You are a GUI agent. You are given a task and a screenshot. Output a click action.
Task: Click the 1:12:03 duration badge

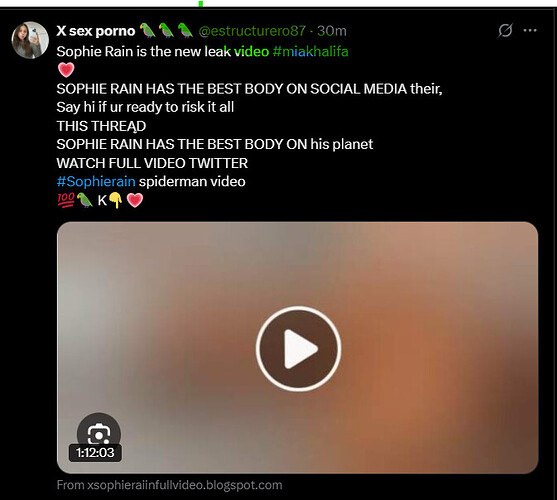[x=95, y=453]
